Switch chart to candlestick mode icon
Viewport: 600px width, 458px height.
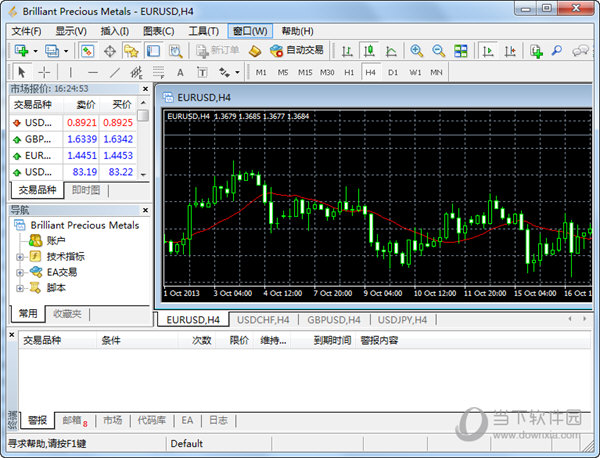coord(369,50)
